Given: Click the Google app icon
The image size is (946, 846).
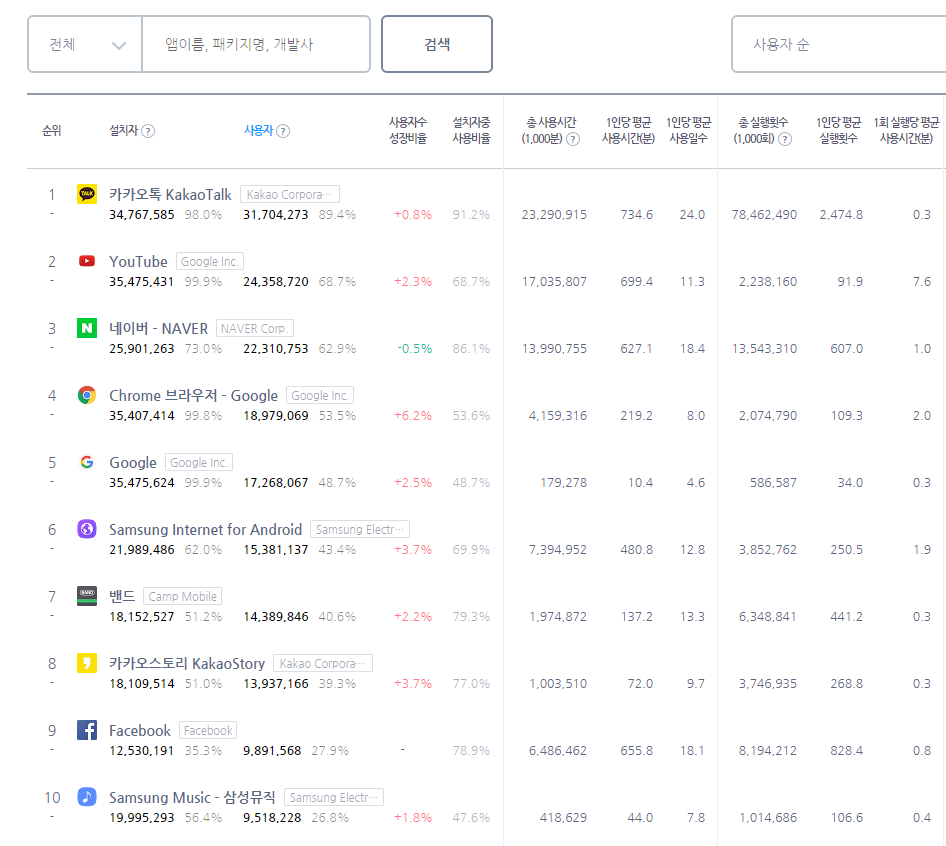Looking at the screenshot, I should pyautogui.click(x=87, y=462).
